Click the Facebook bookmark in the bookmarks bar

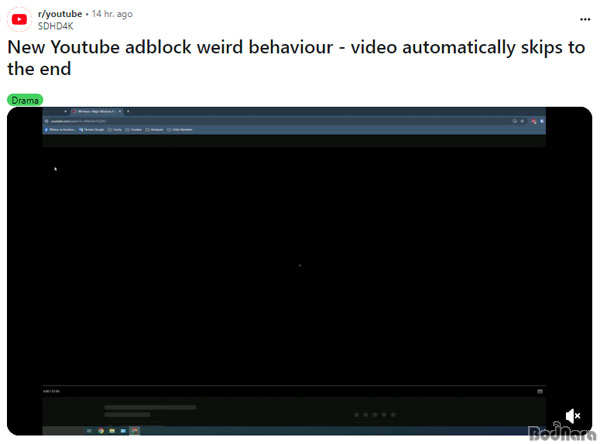[60, 130]
